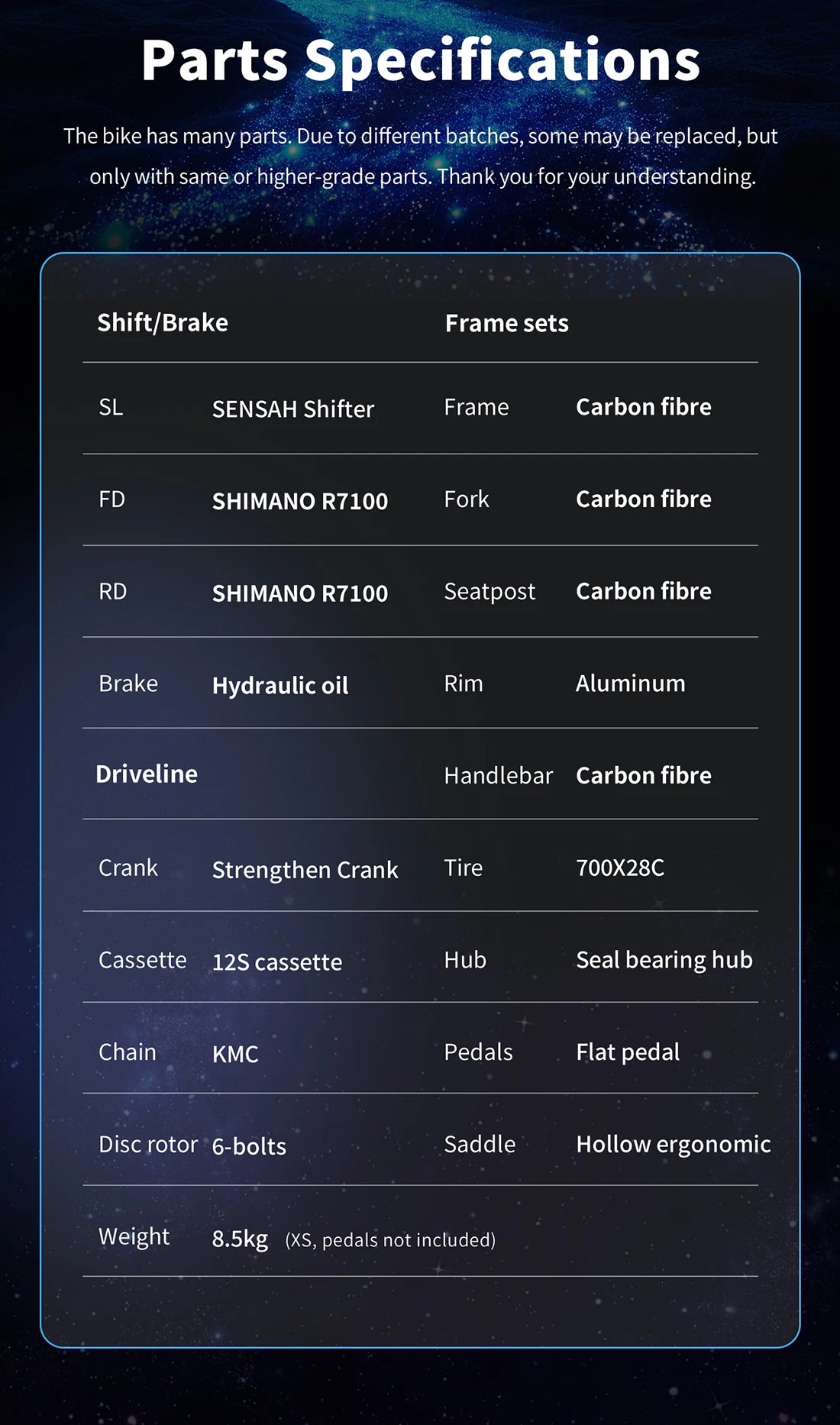Select the Seatpost row label

[x=489, y=592]
